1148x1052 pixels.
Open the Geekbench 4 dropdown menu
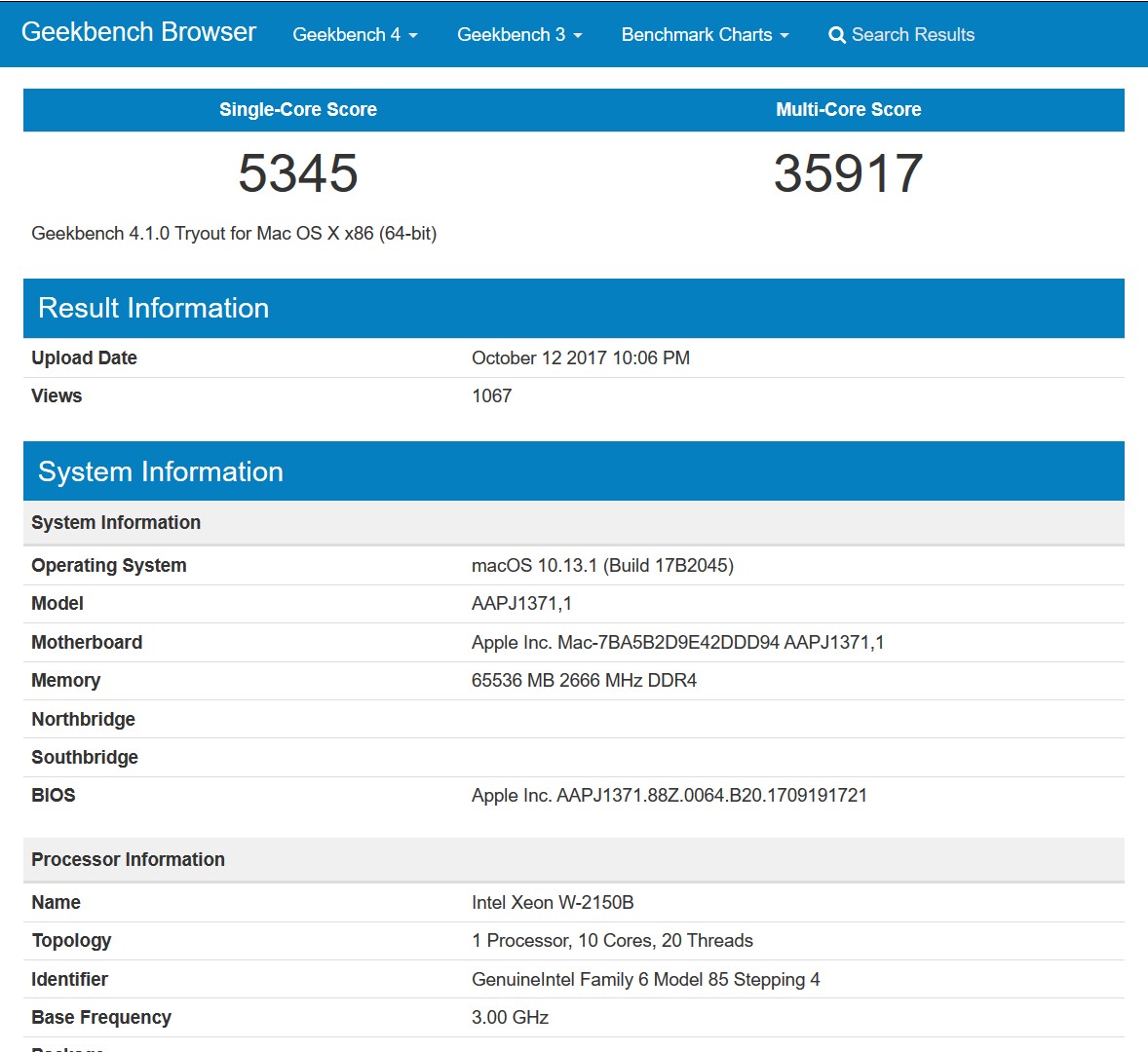tap(355, 35)
